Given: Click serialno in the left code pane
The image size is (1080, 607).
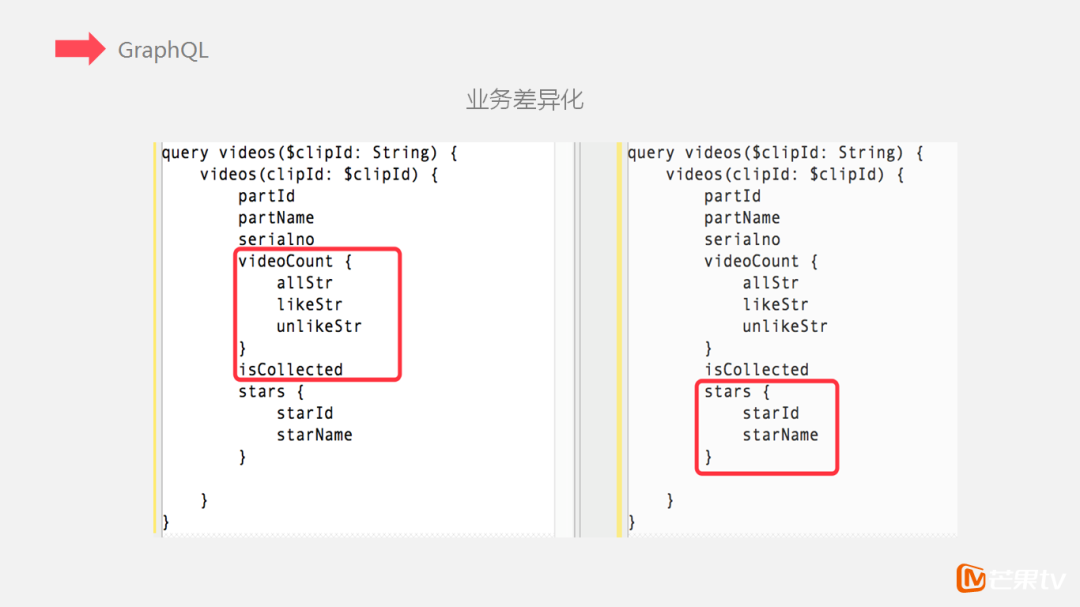Looking at the screenshot, I should [276, 240].
